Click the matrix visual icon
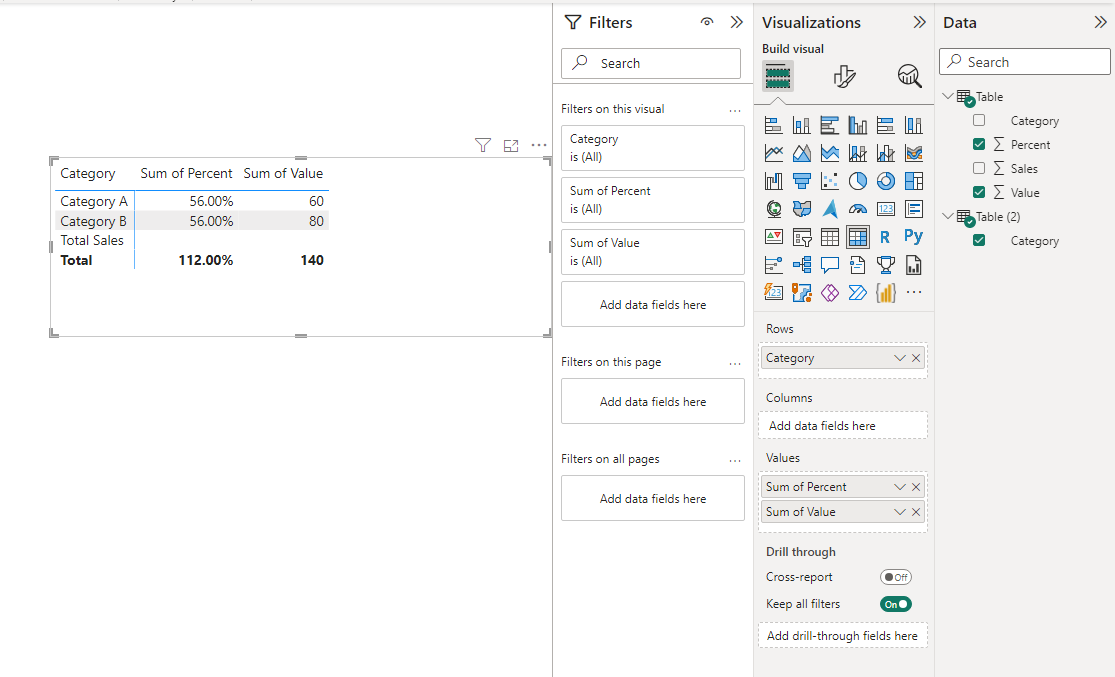 (x=858, y=236)
